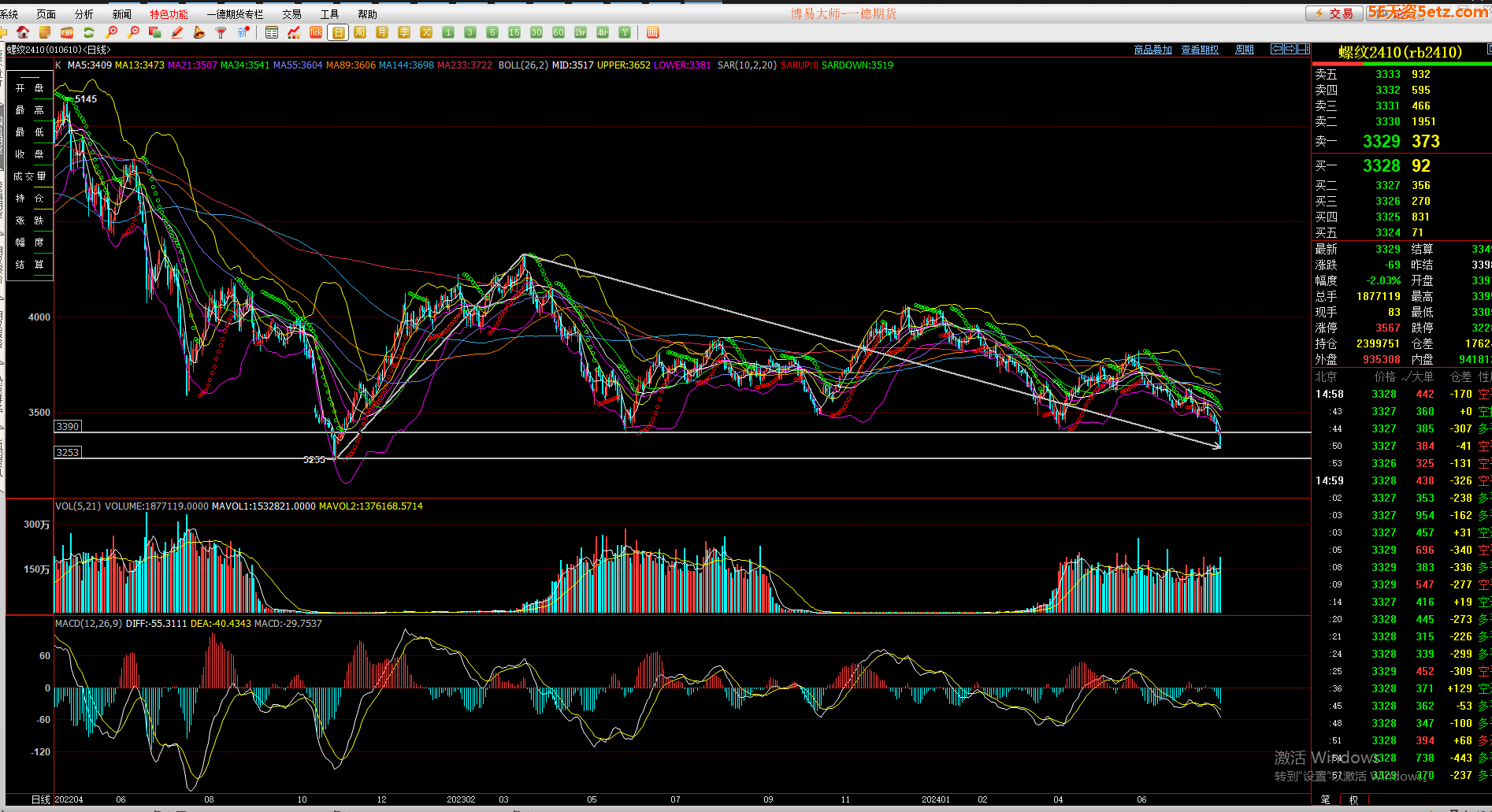Select the red pencil drawing tool
Screen dimensions: 1492x812
point(177,32)
